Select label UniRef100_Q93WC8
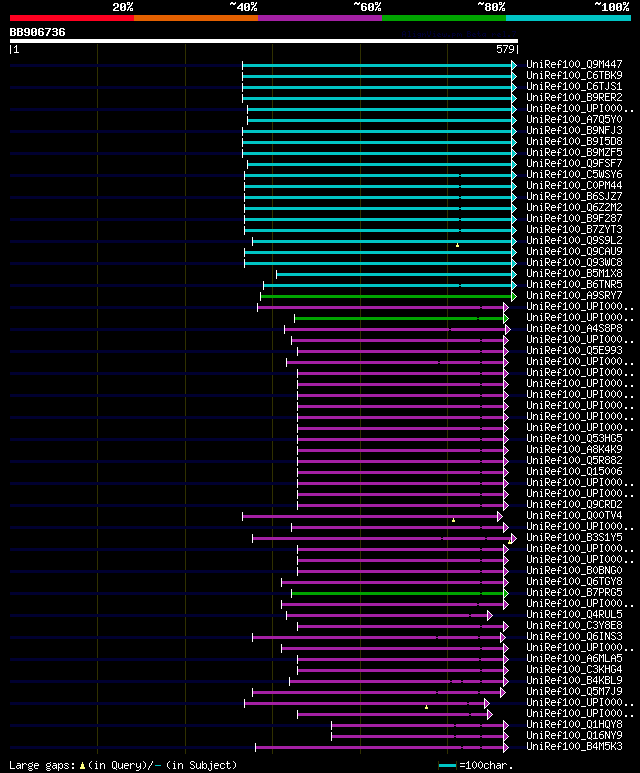 574,262
